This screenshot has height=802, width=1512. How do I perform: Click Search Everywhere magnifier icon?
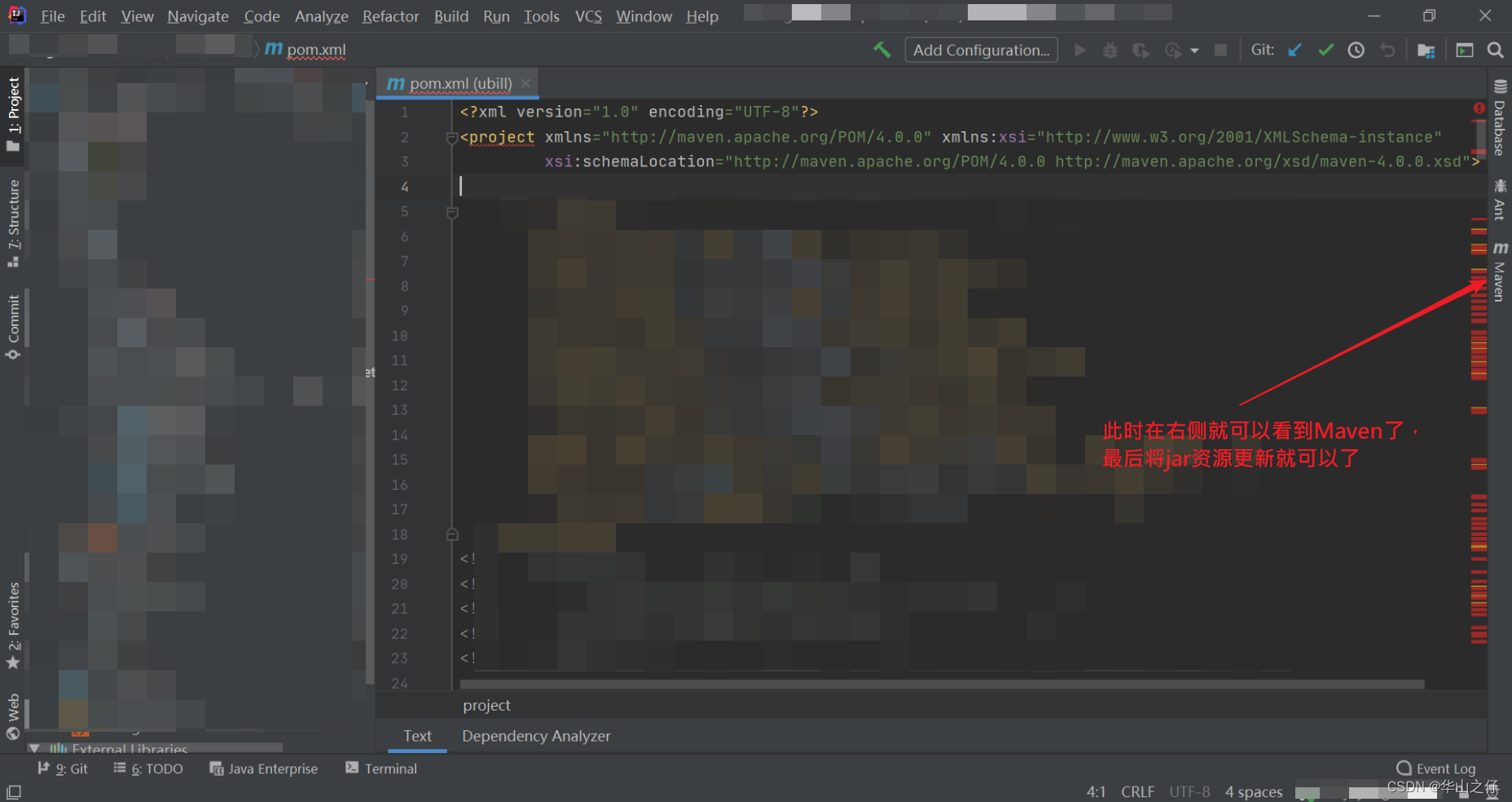click(1496, 51)
